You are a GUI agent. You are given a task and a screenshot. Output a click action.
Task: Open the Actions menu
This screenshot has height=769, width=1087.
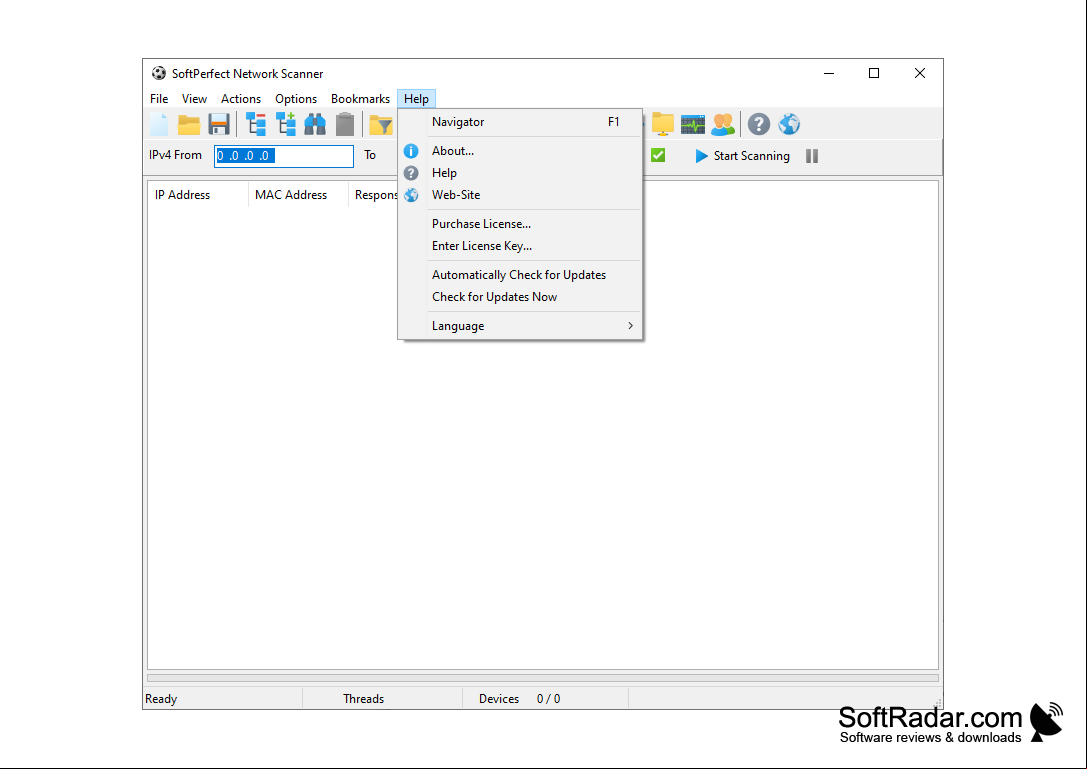241,98
